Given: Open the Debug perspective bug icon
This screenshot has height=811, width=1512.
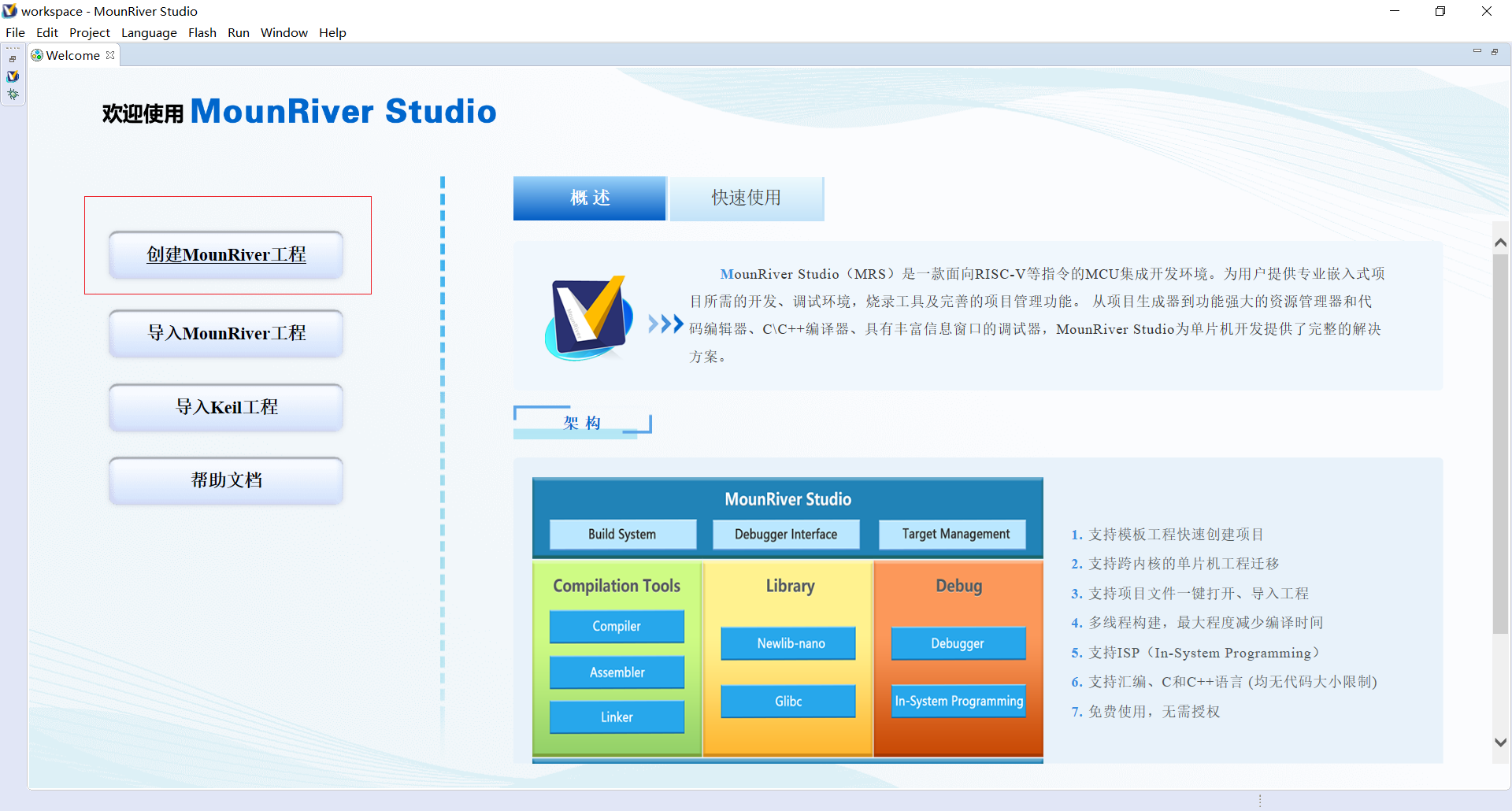Looking at the screenshot, I should click(13, 94).
